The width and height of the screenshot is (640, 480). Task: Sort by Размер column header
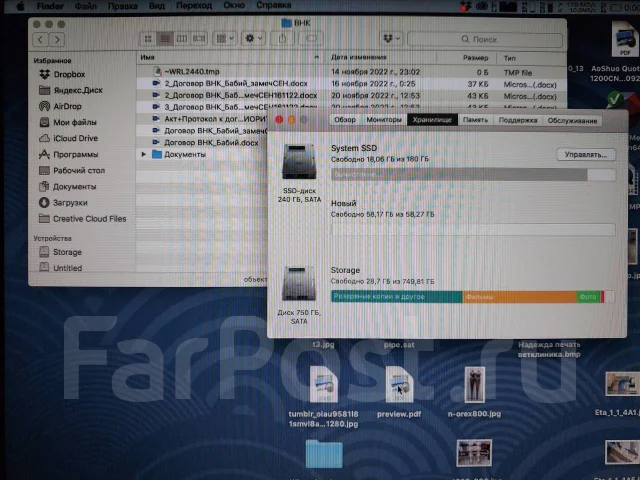(475, 58)
